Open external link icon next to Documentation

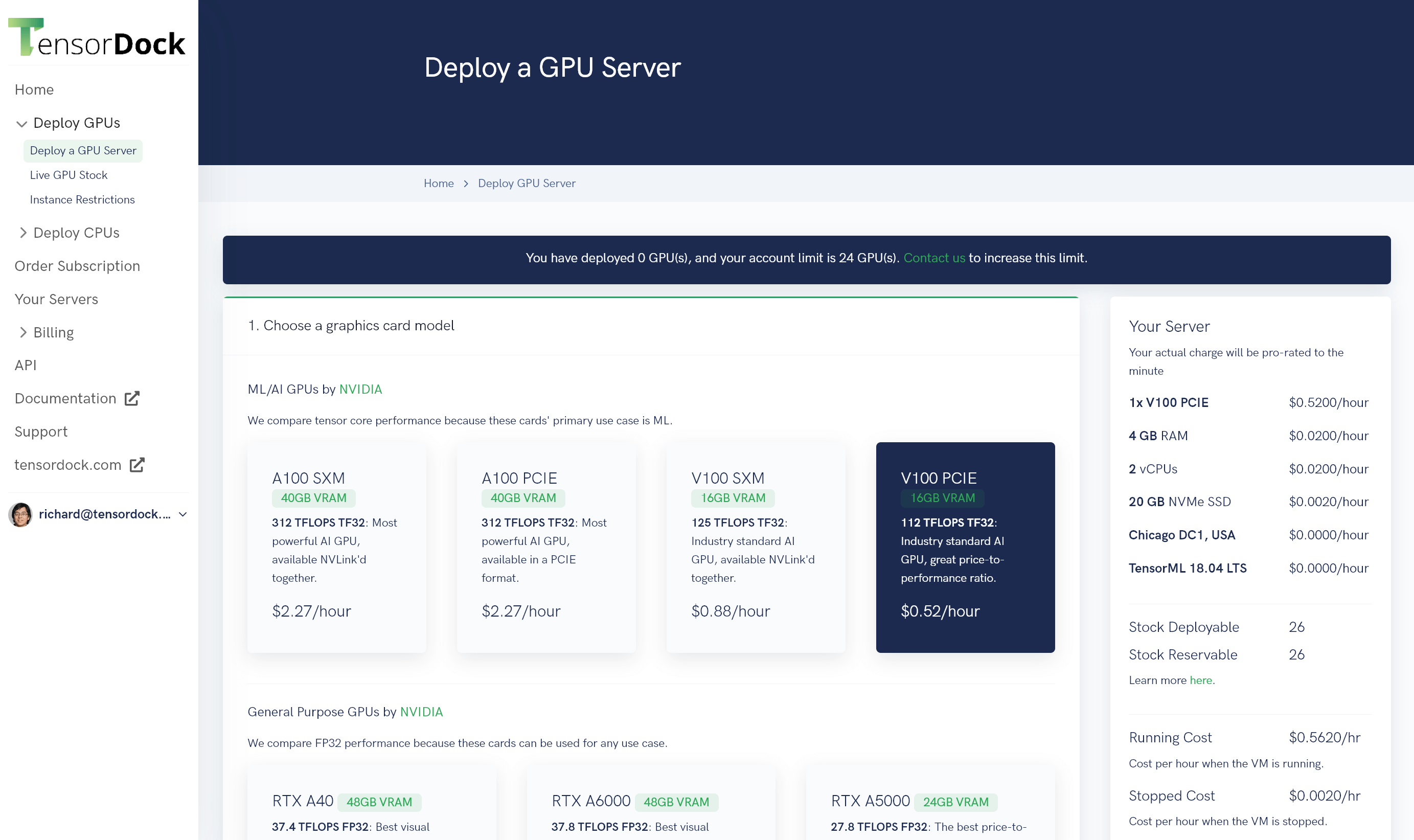click(132, 398)
